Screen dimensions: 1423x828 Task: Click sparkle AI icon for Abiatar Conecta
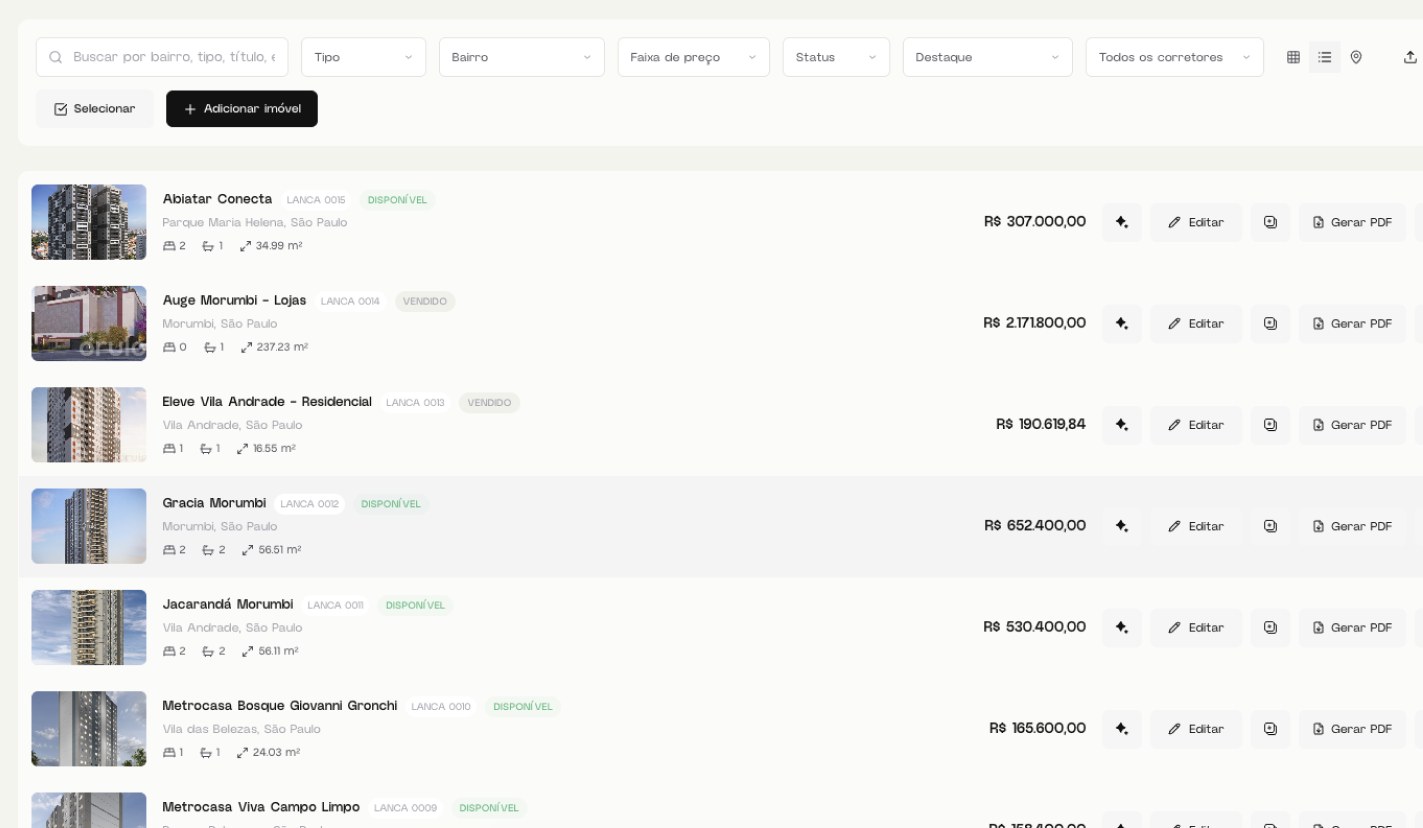point(1122,222)
